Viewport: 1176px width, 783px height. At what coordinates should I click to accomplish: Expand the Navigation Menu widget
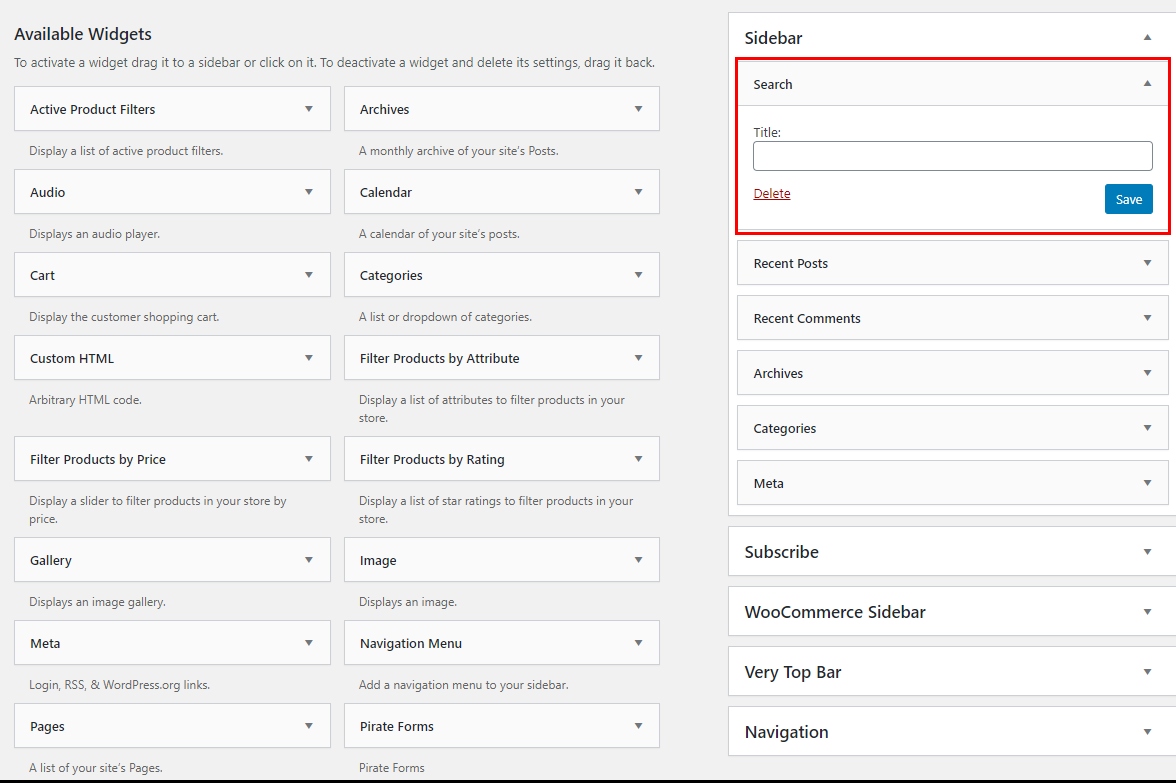click(638, 642)
